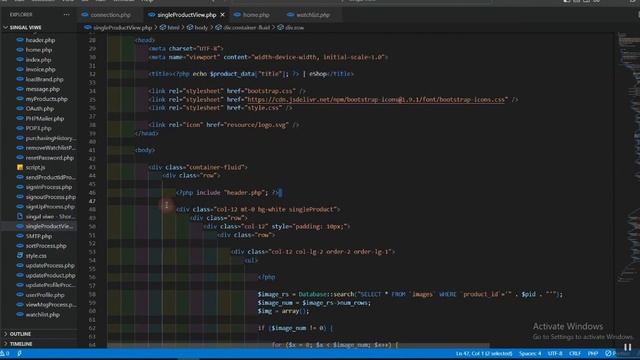Open home.php from the Explorer

coord(39,50)
